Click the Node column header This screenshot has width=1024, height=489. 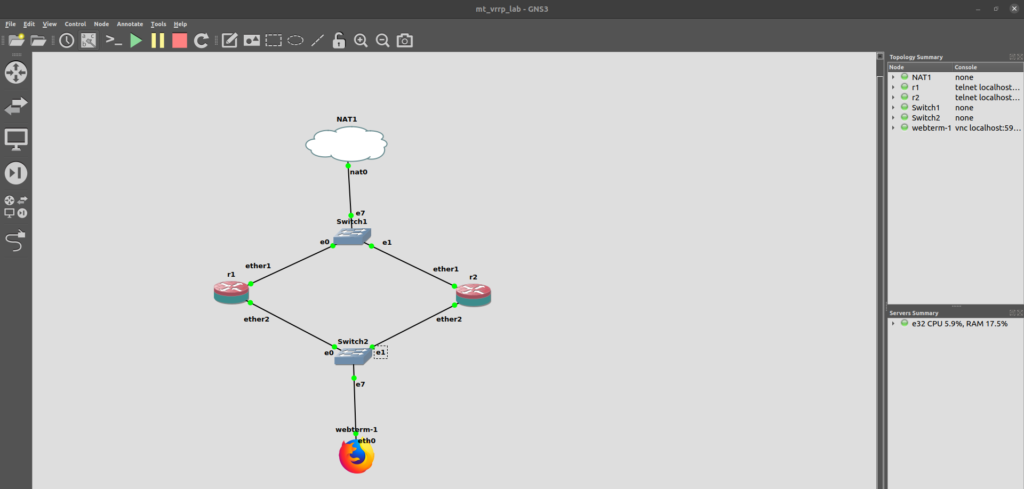[897, 67]
